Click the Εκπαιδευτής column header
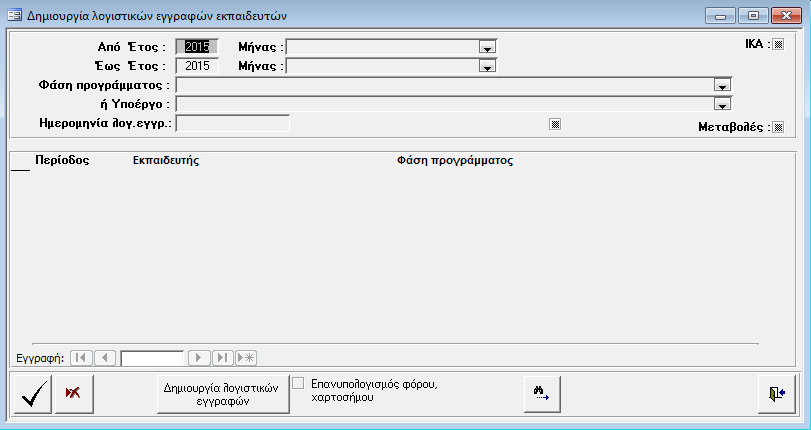The width and height of the screenshot is (811, 430). tap(165, 161)
